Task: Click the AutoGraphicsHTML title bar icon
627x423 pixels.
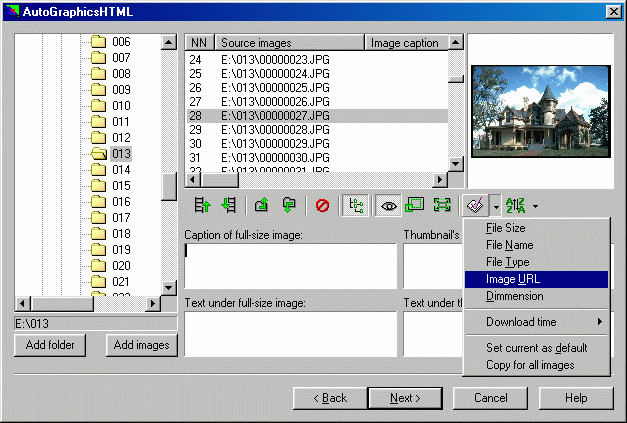Action: tap(12, 11)
